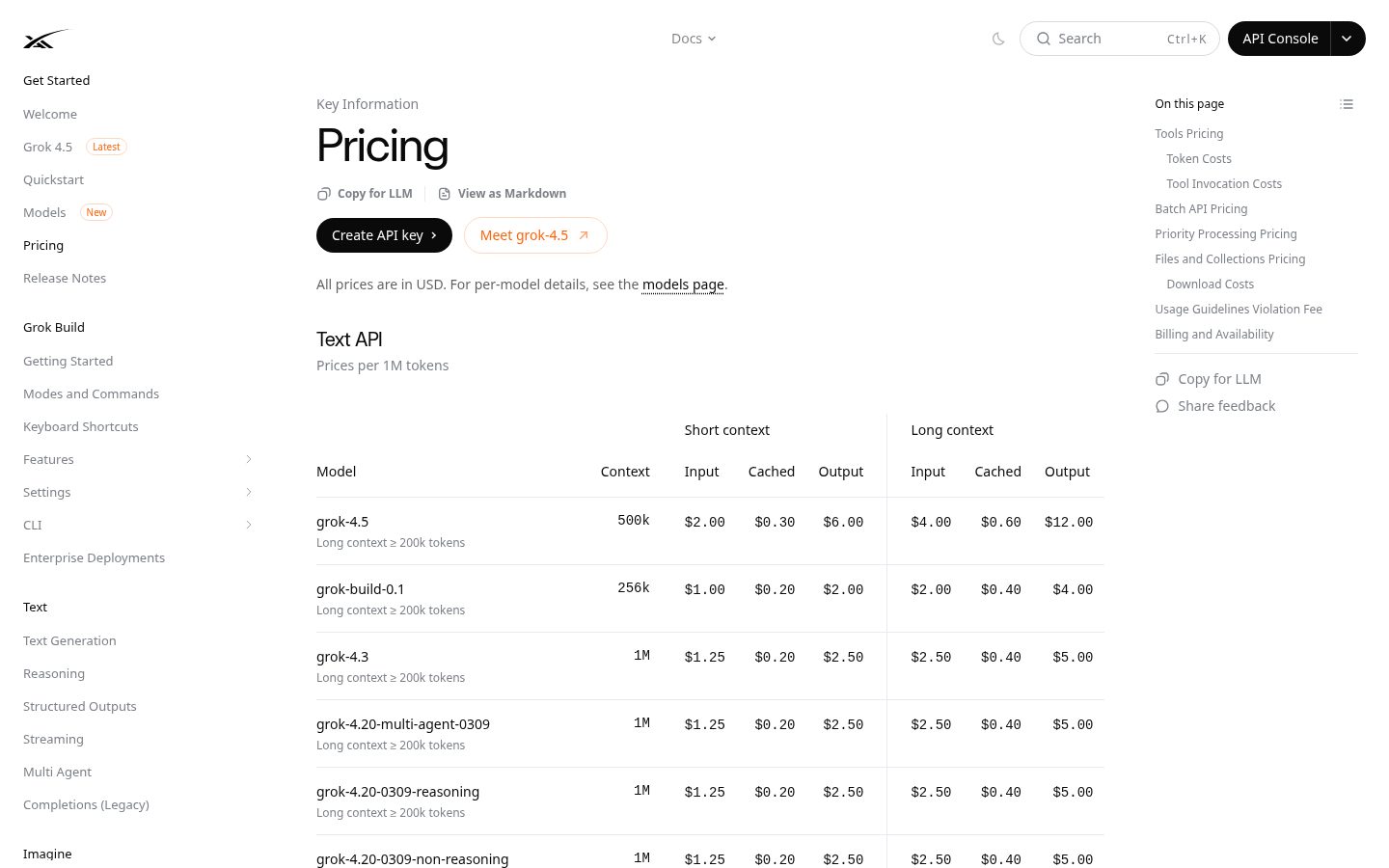The width and height of the screenshot is (1389, 868).
Task: Open the API Console button
Action: coord(1280,39)
